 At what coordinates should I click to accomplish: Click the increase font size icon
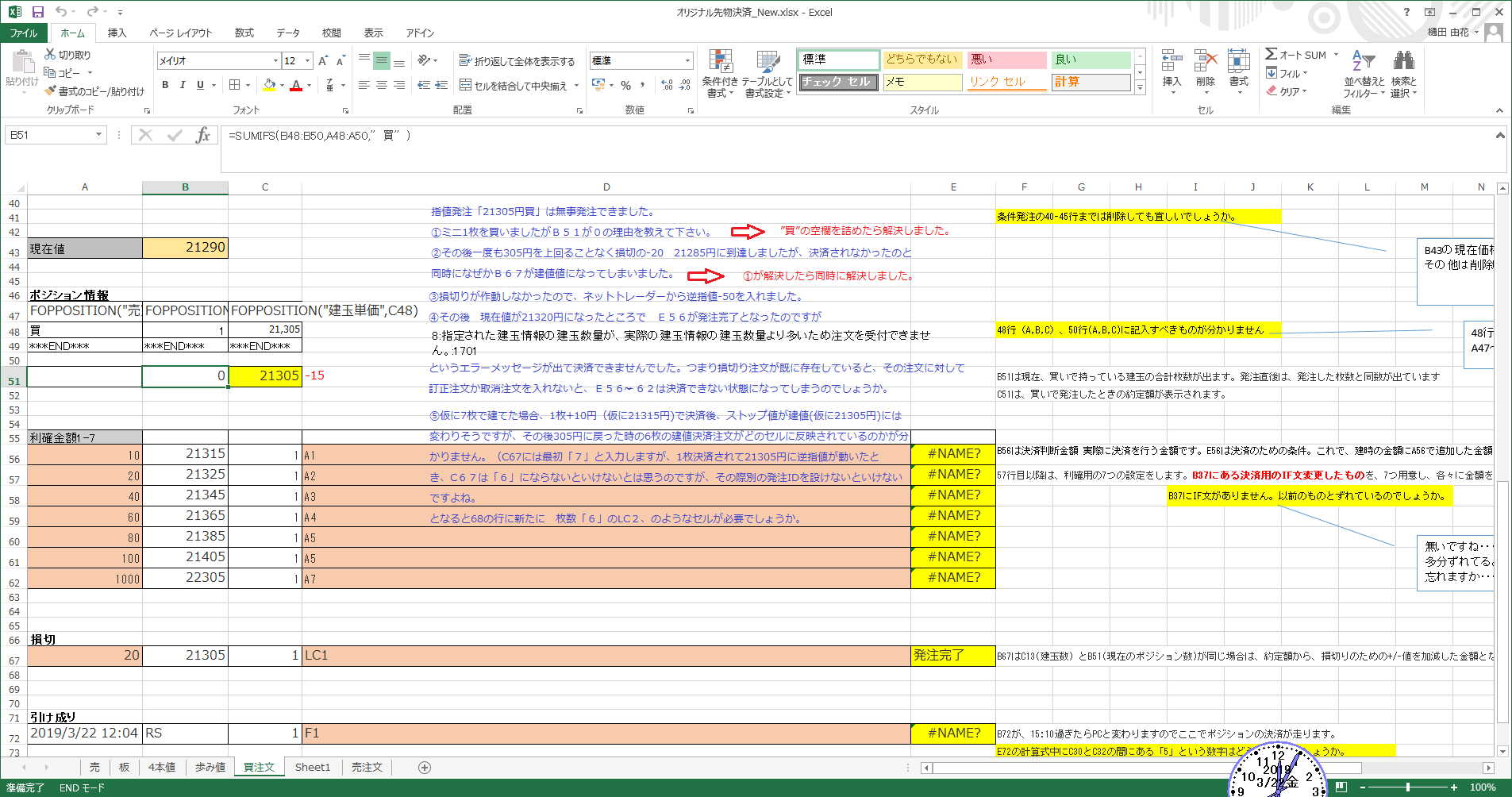coord(323,61)
